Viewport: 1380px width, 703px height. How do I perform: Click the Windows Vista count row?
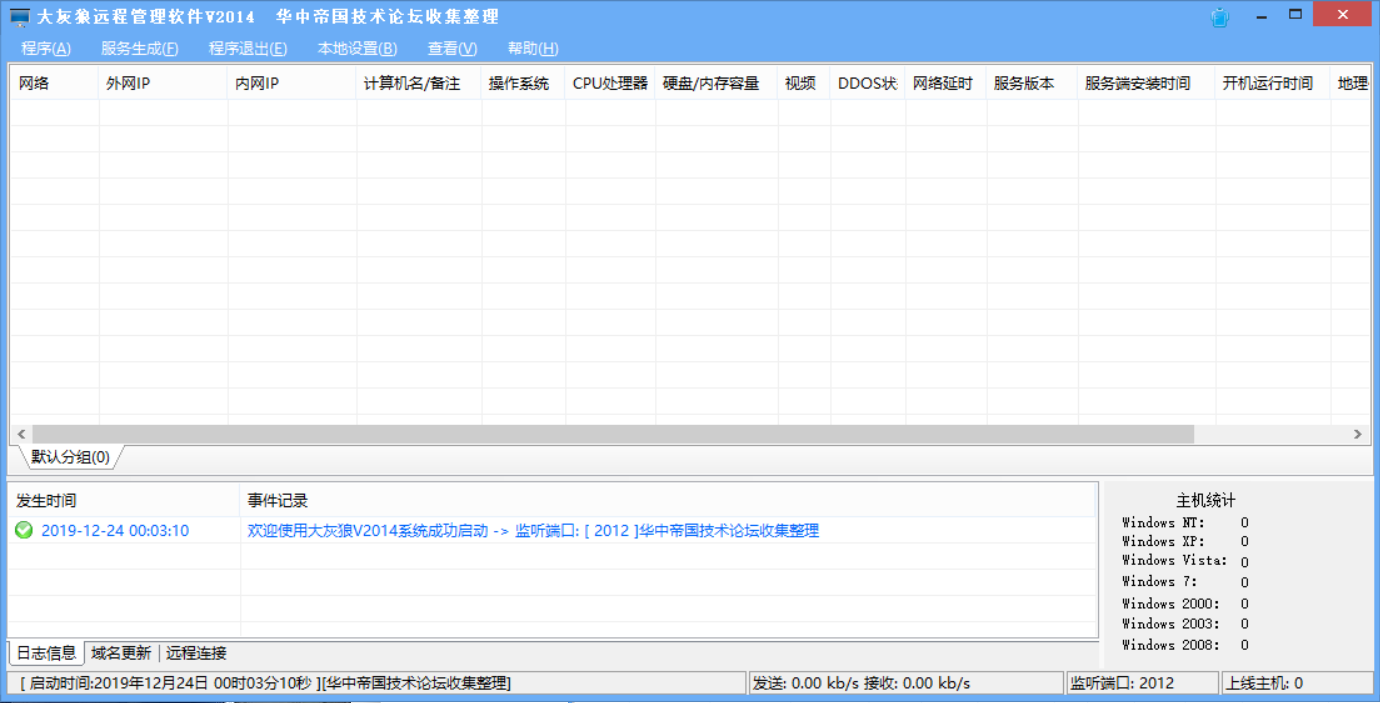(x=1185, y=561)
